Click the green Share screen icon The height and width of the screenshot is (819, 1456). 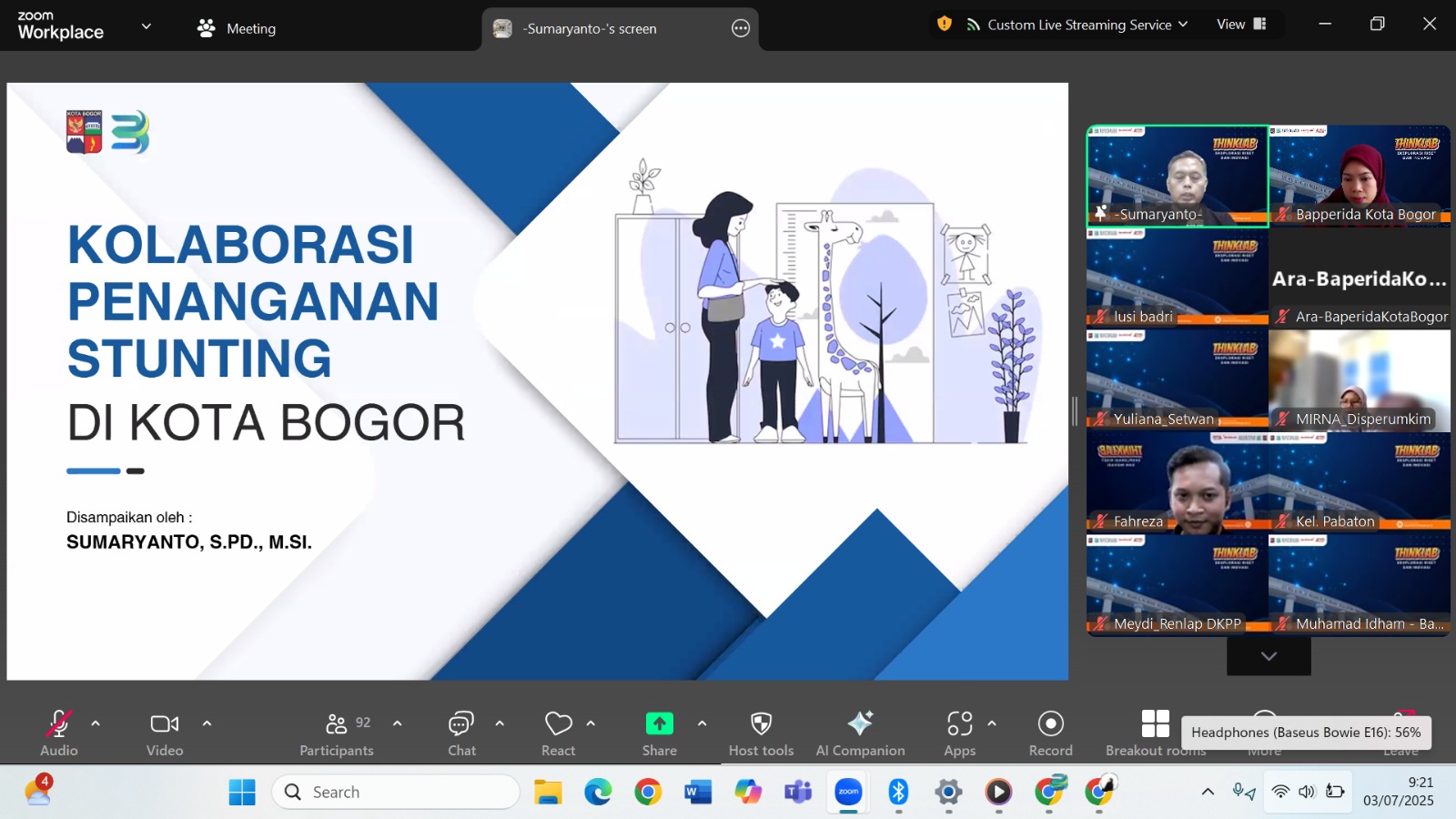tap(659, 724)
